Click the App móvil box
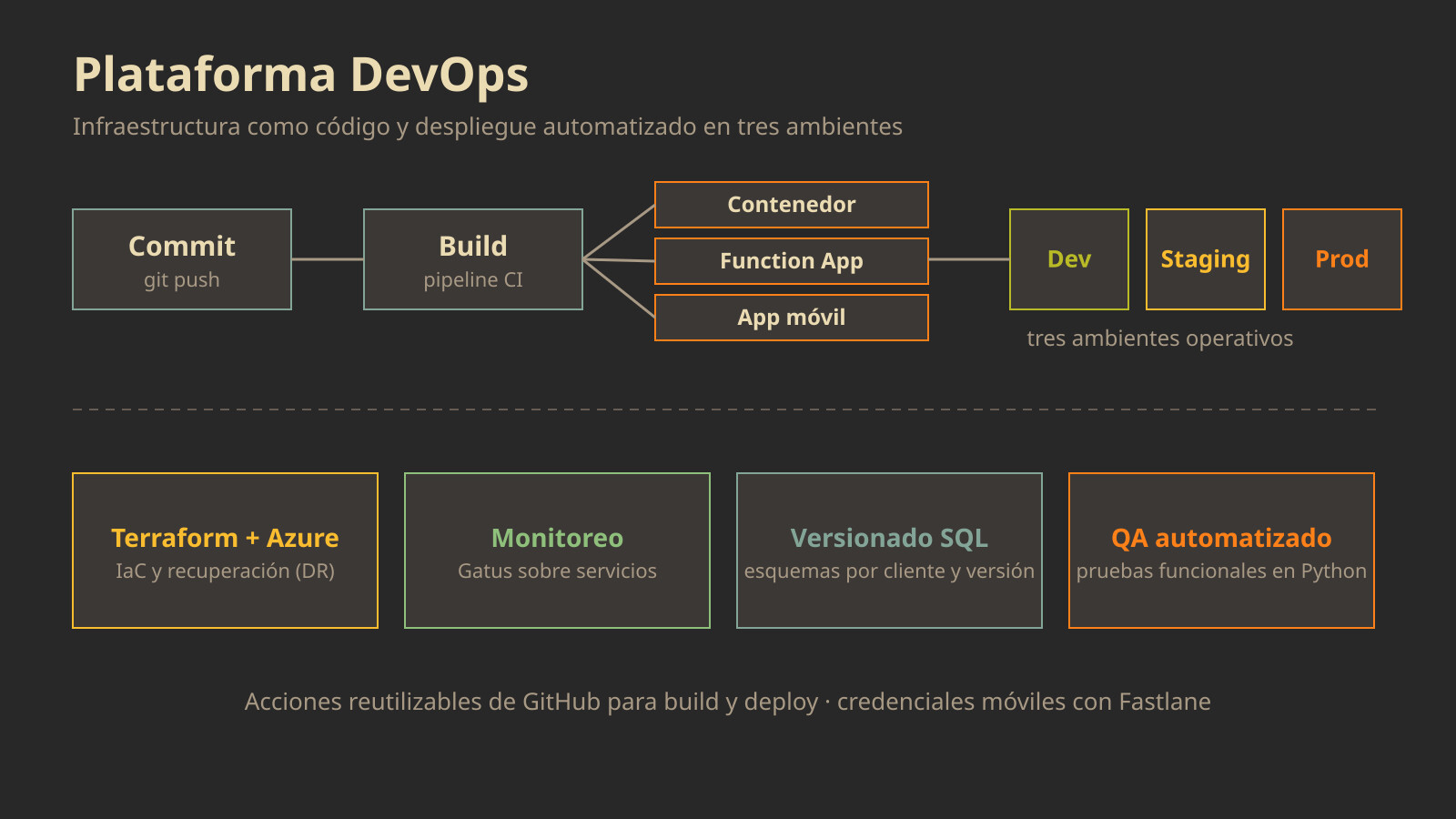Screen dimensions: 1456x819 (x=792, y=318)
